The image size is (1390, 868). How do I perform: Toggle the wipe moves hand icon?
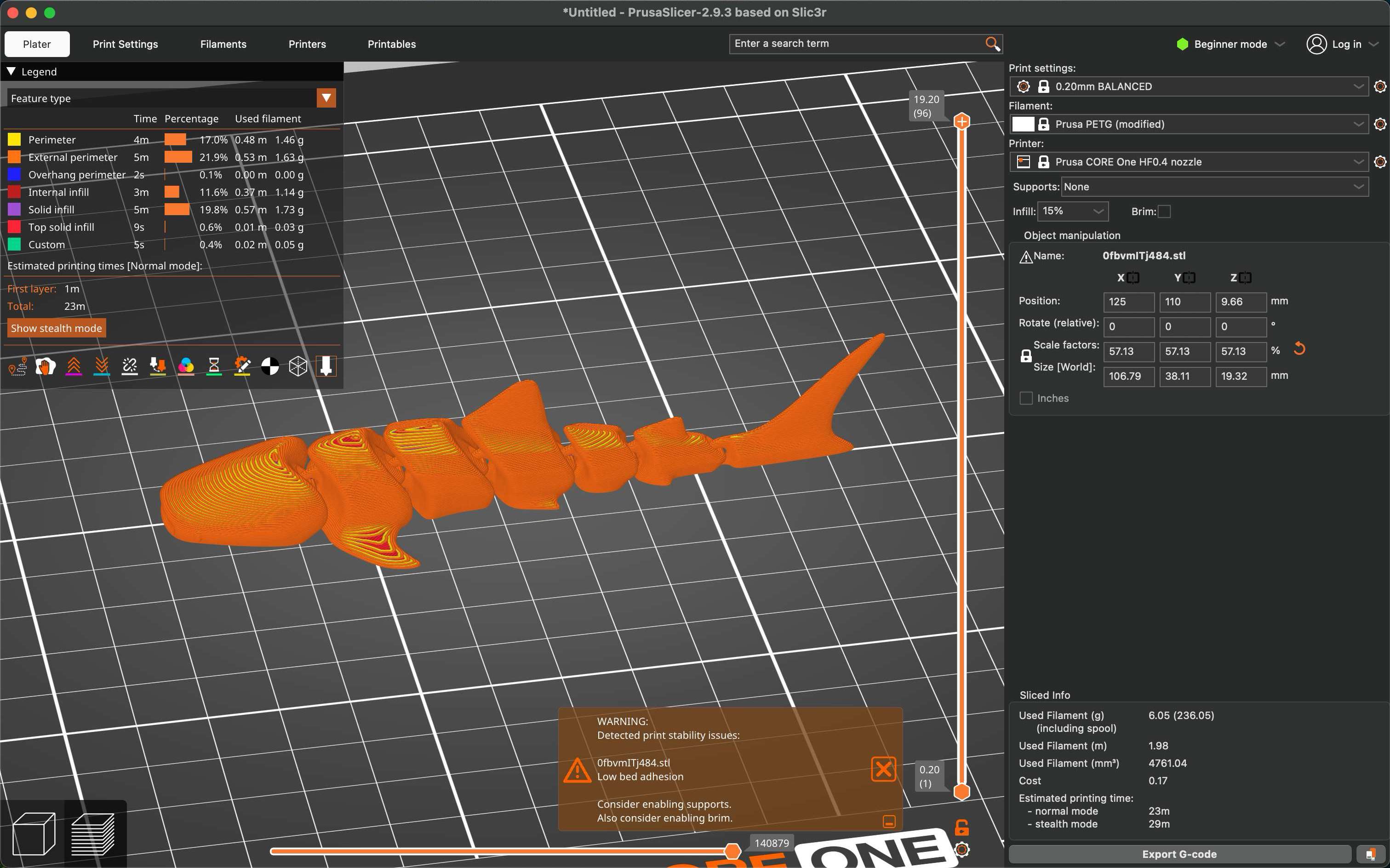pos(46,366)
